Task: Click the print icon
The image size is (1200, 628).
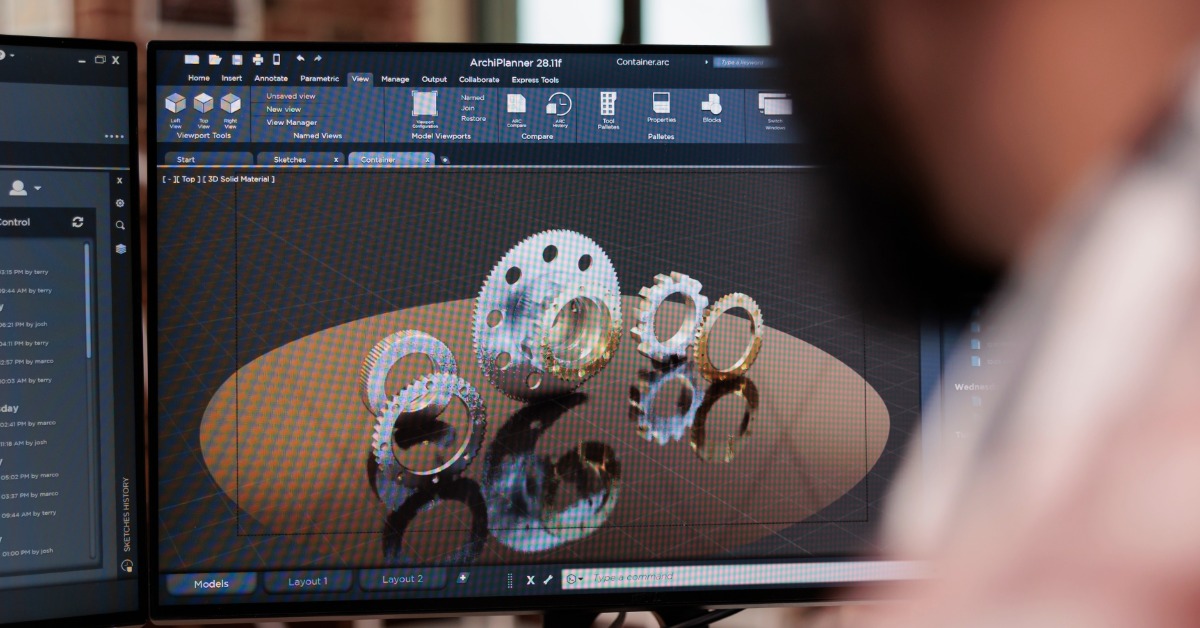Action: click(x=258, y=60)
